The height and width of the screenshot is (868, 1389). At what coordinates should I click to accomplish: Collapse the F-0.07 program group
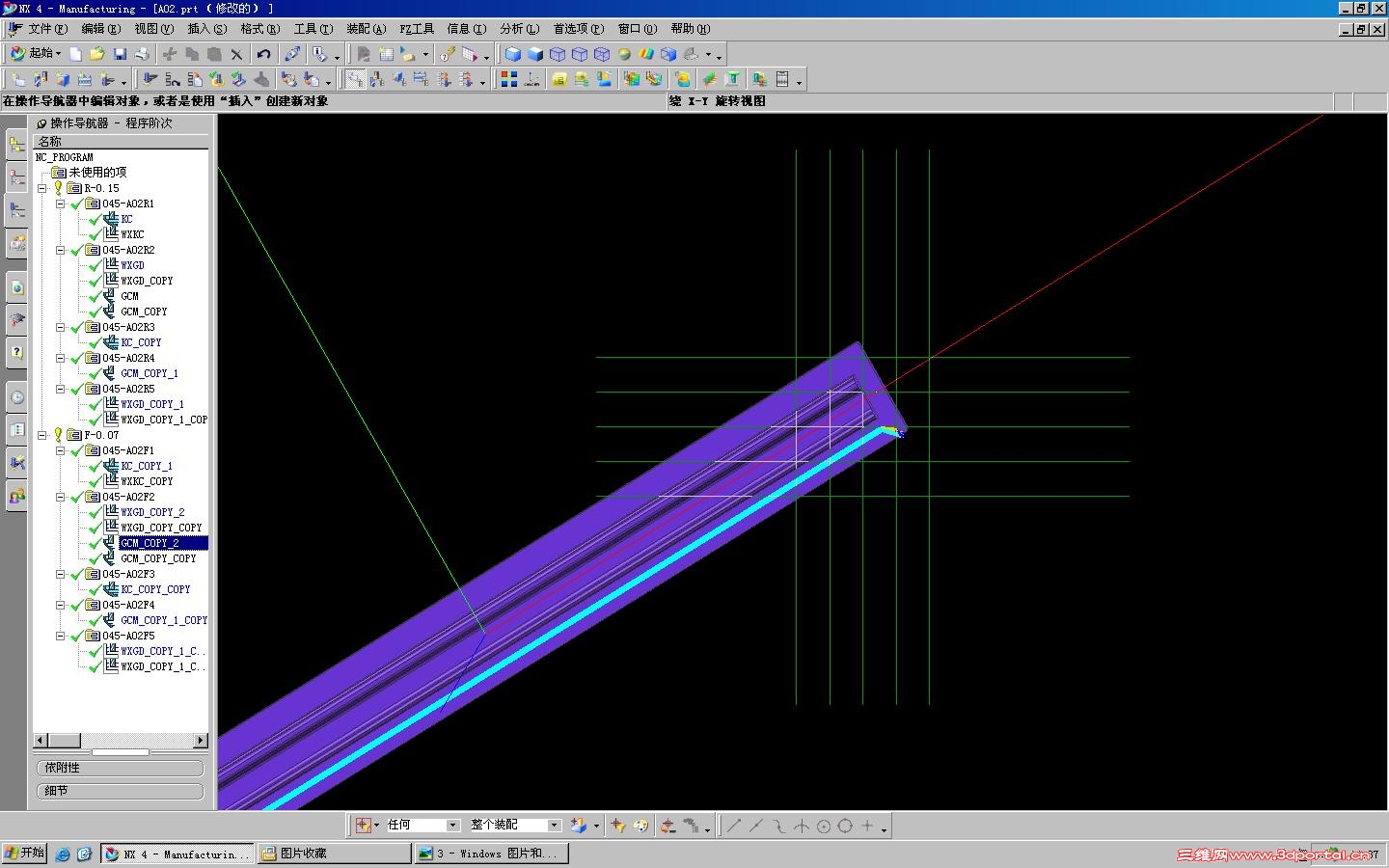coord(42,435)
